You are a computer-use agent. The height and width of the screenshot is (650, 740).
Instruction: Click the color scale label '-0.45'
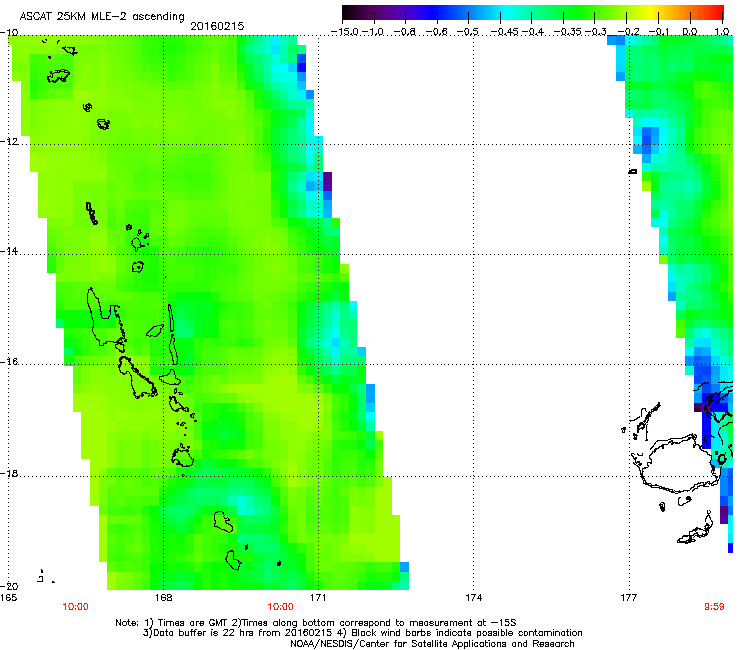503,32
